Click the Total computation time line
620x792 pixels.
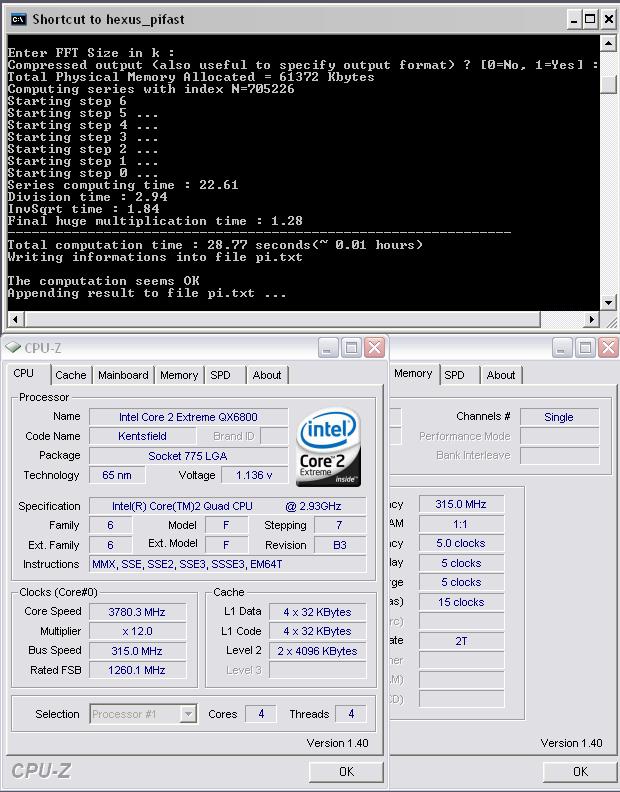pyautogui.click(x=215, y=245)
